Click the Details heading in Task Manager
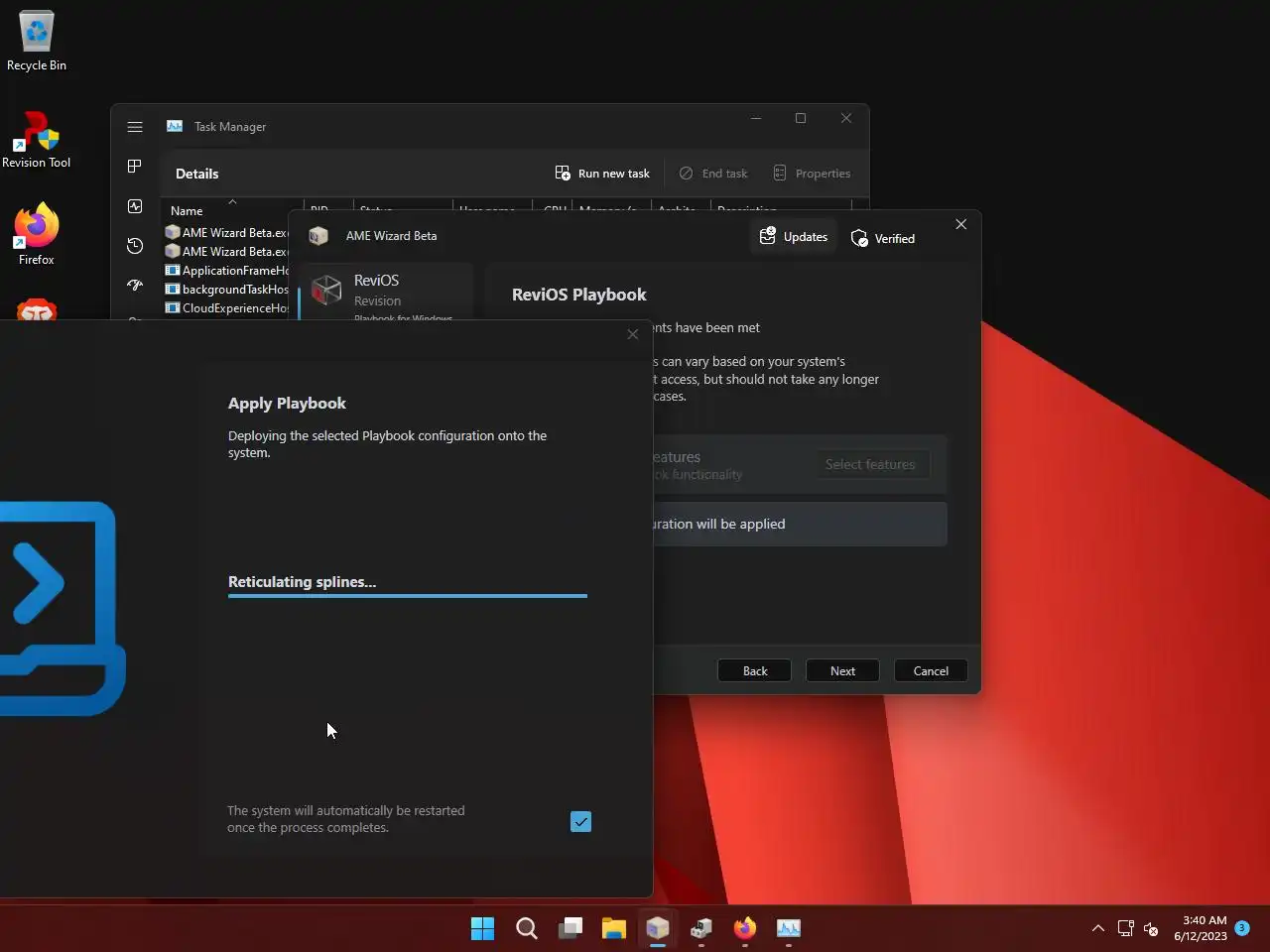Viewport: 1270px width, 952px height. pos(197,174)
